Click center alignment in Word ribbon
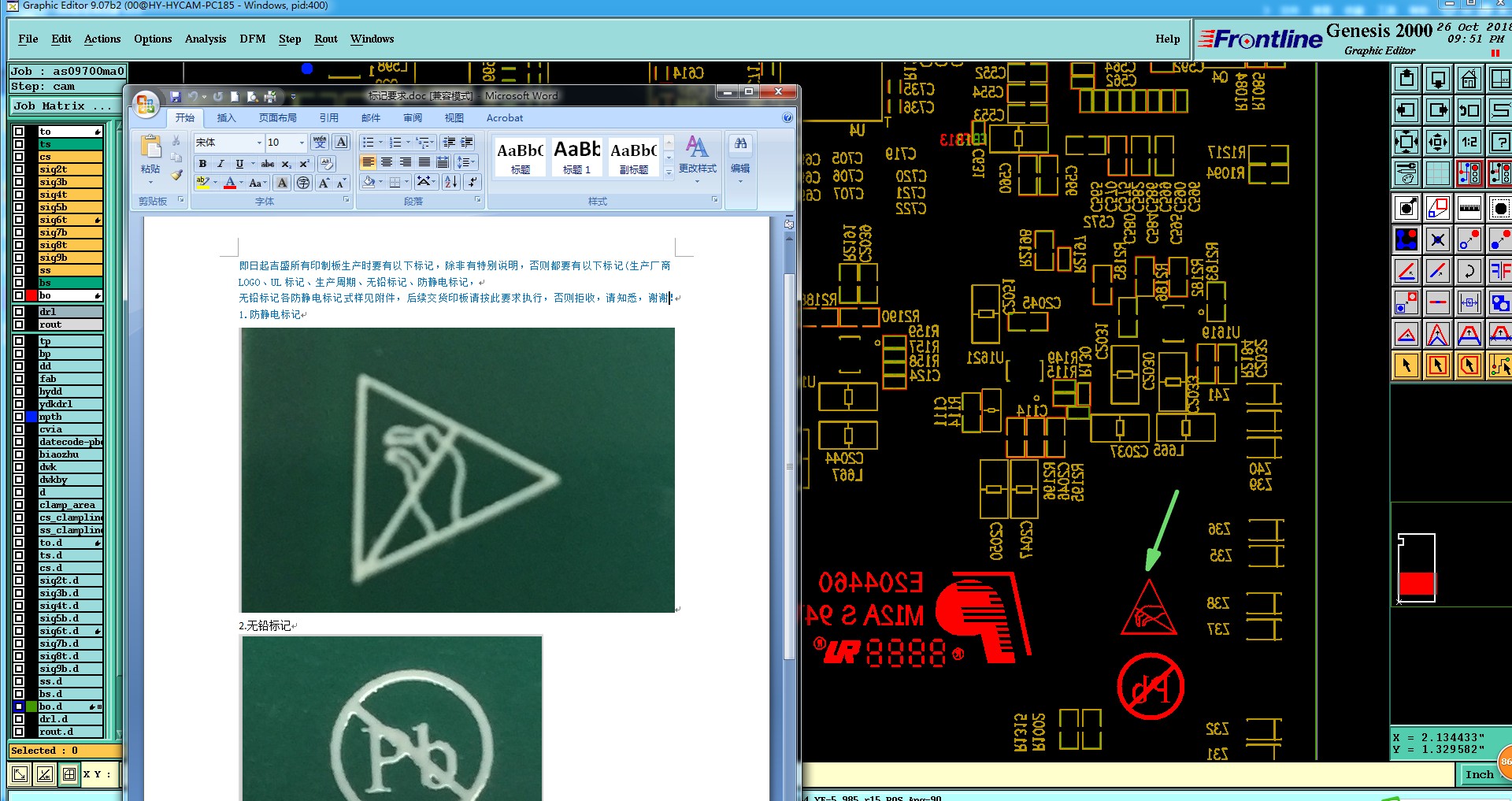The width and height of the screenshot is (1512, 801). pyautogui.click(x=387, y=162)
